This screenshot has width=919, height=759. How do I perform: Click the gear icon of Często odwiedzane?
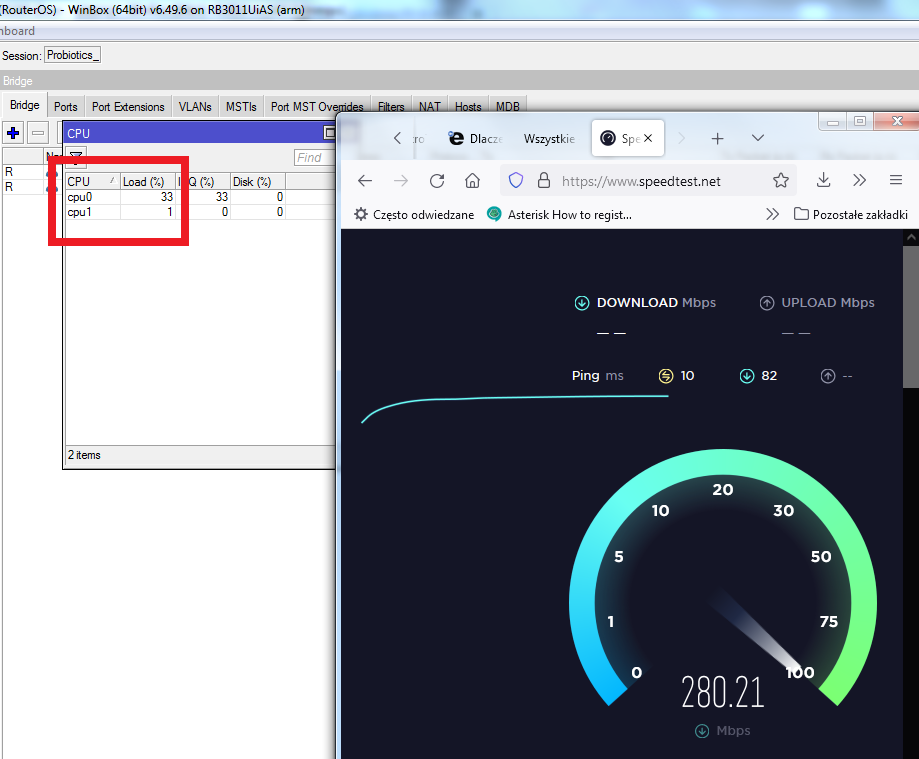point(361,215)
